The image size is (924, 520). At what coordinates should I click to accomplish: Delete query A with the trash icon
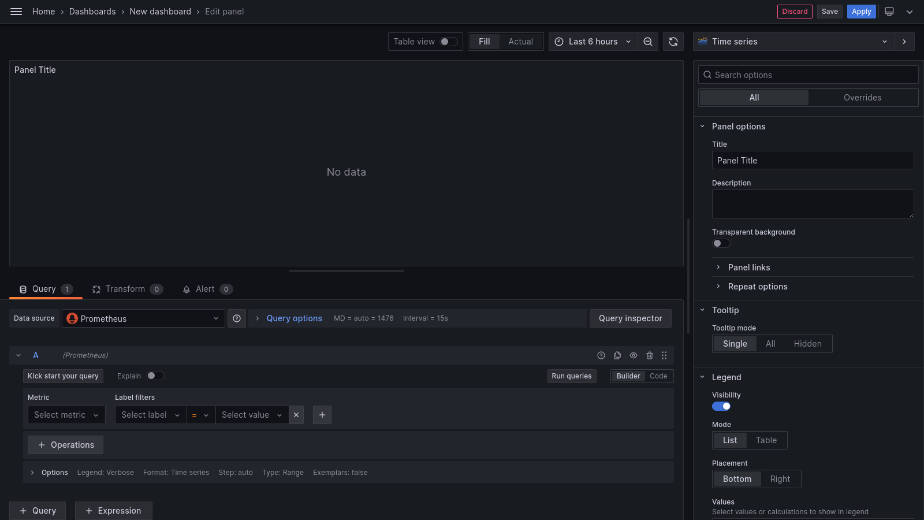(649, 356)
